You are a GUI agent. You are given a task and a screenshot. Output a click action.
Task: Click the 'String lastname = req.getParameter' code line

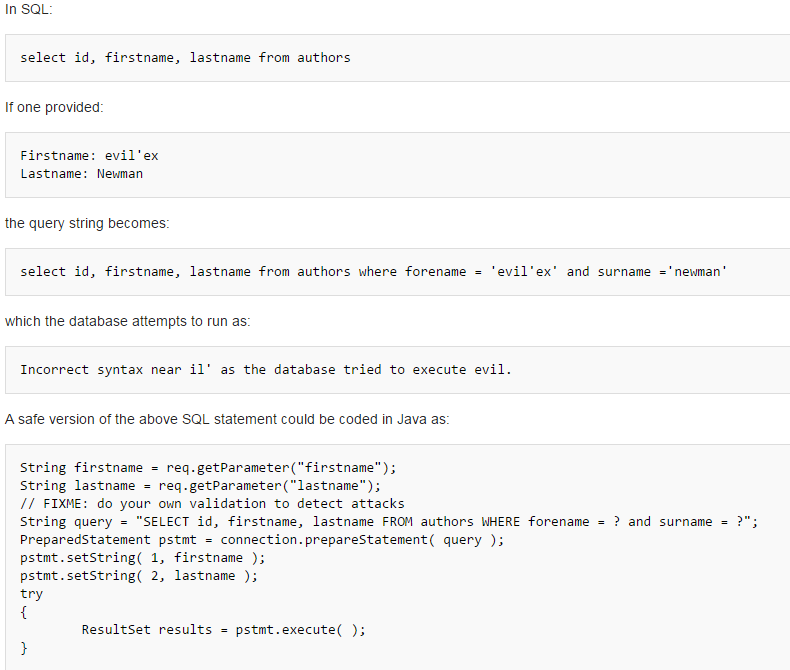(201, 486)
